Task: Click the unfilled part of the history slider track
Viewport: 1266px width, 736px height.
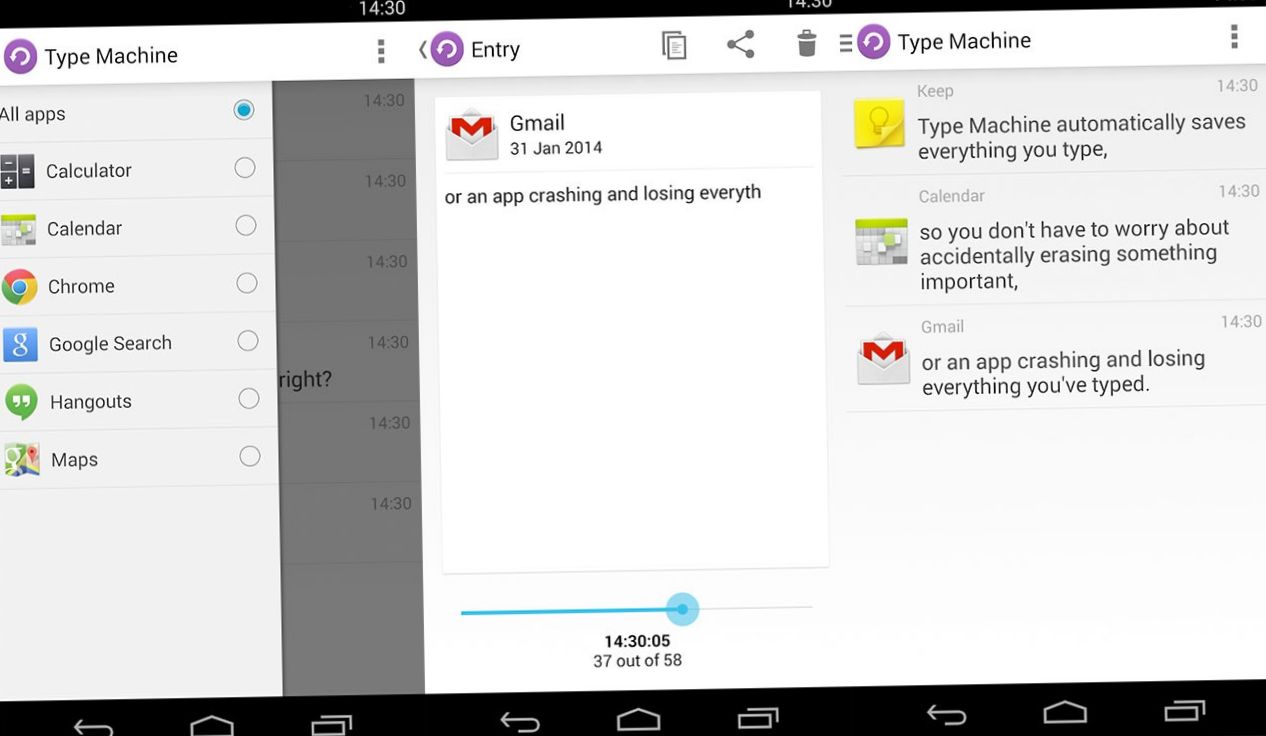Action: [756, 607]
